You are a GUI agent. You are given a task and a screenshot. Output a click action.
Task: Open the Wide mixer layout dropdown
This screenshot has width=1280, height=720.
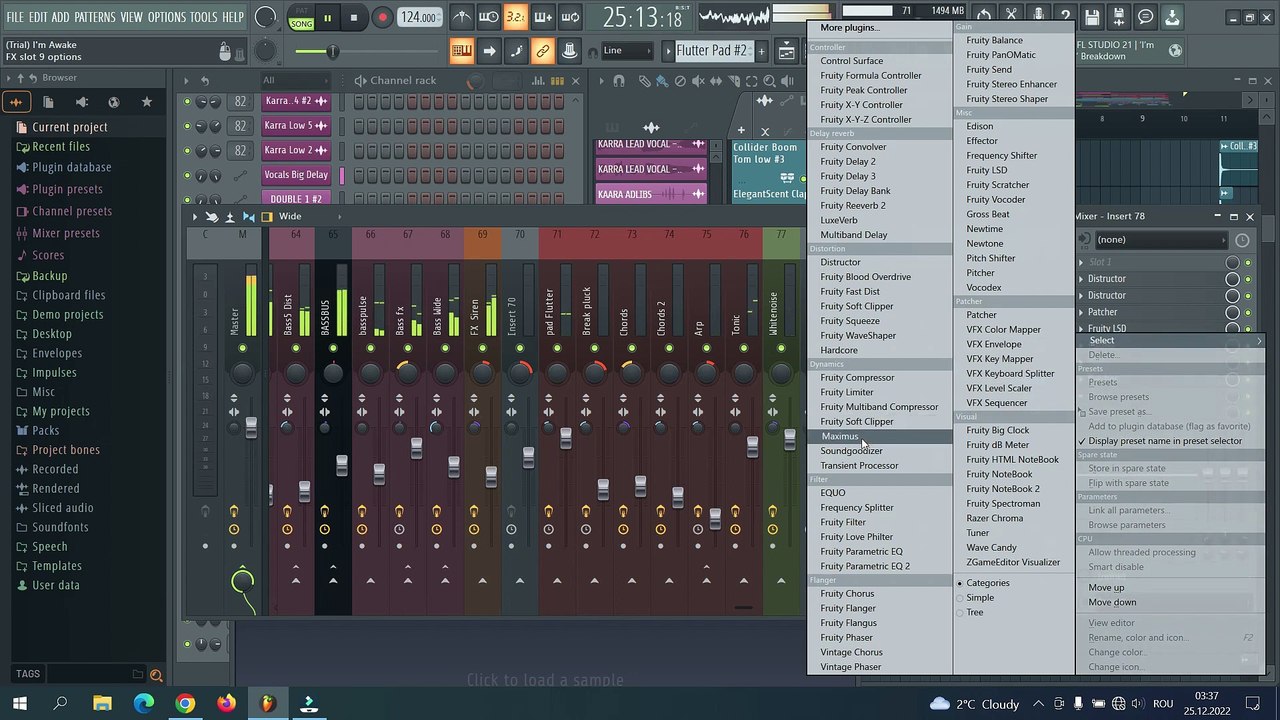pyautogui.click(x=310, y=216)
